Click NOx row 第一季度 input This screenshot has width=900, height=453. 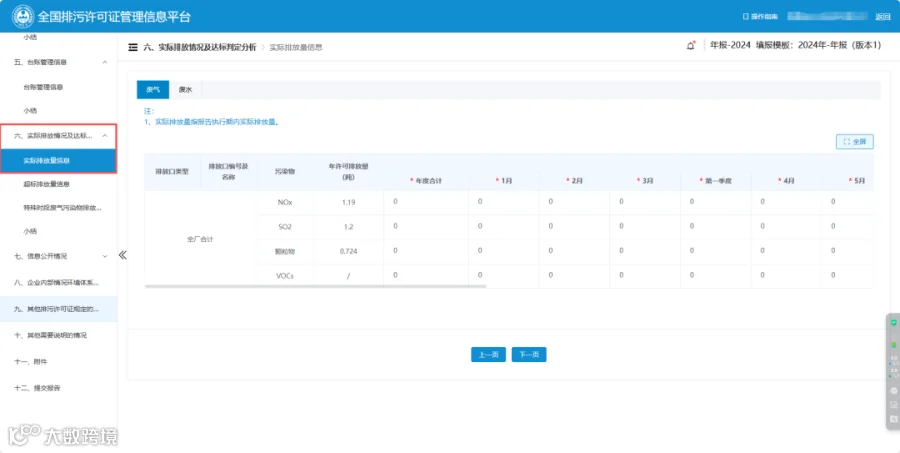click(715, 202)
